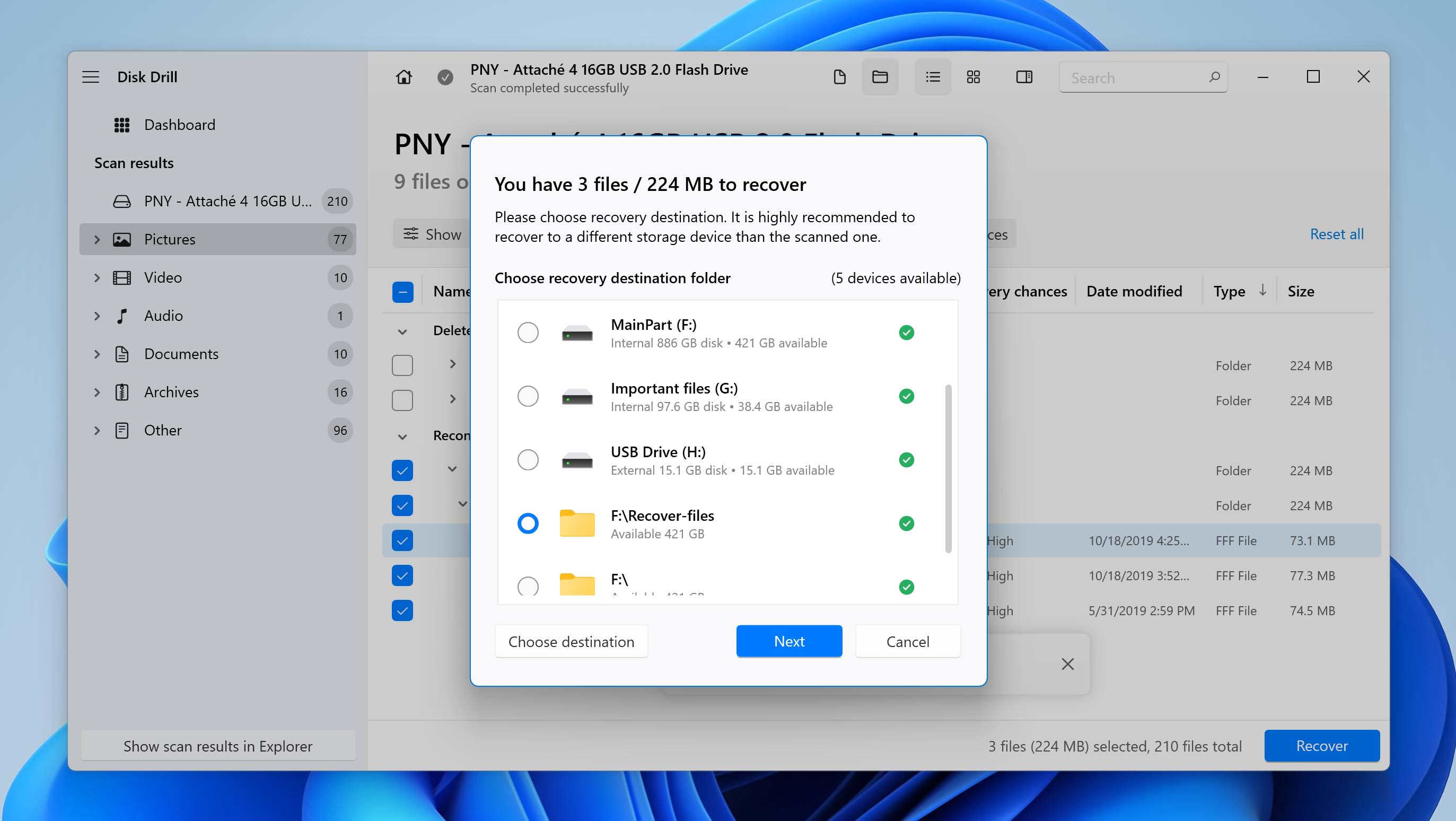Select the F:\ folder radio button

click(528, 587)
